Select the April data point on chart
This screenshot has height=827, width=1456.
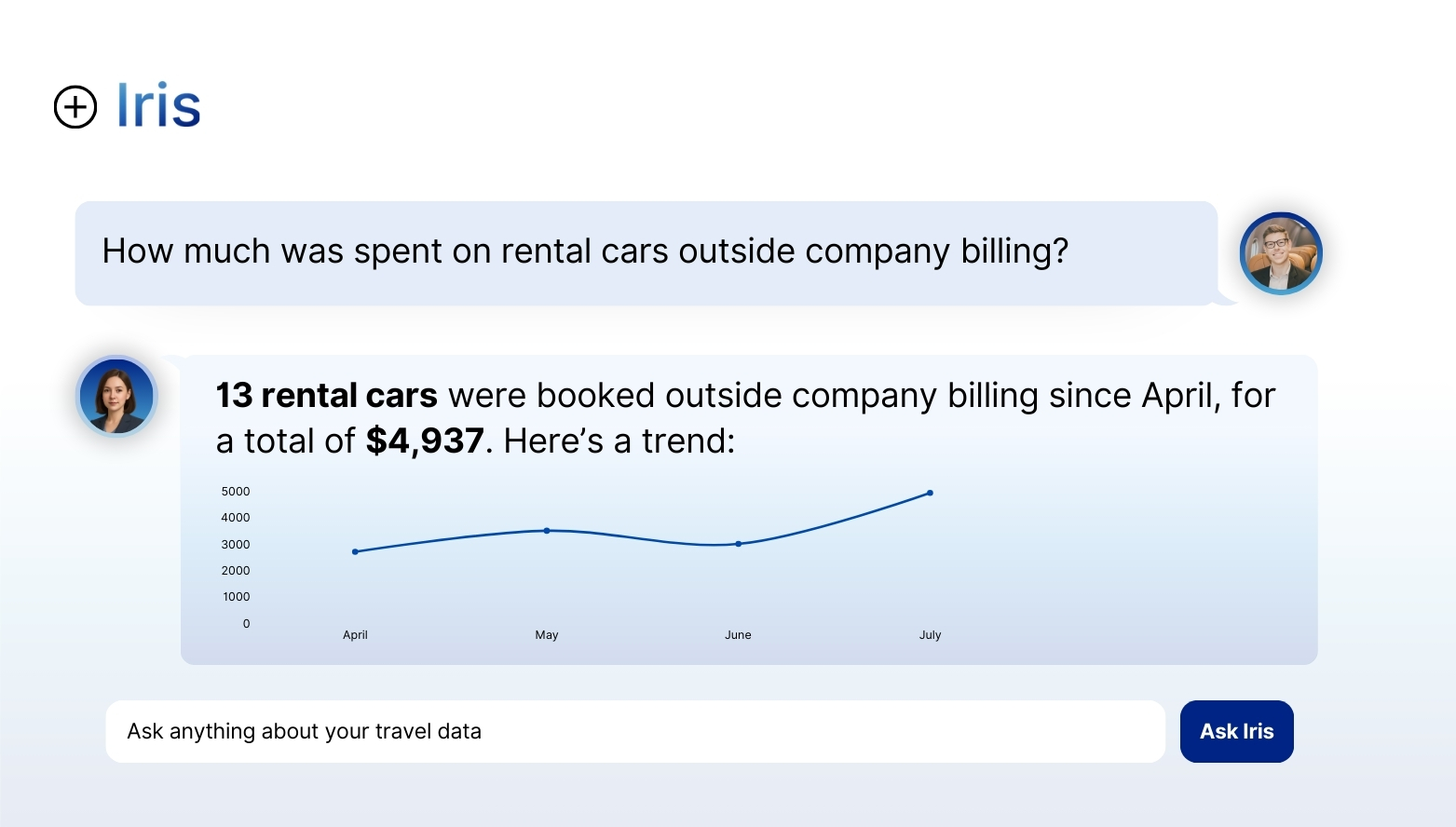(x=355, y=551)
